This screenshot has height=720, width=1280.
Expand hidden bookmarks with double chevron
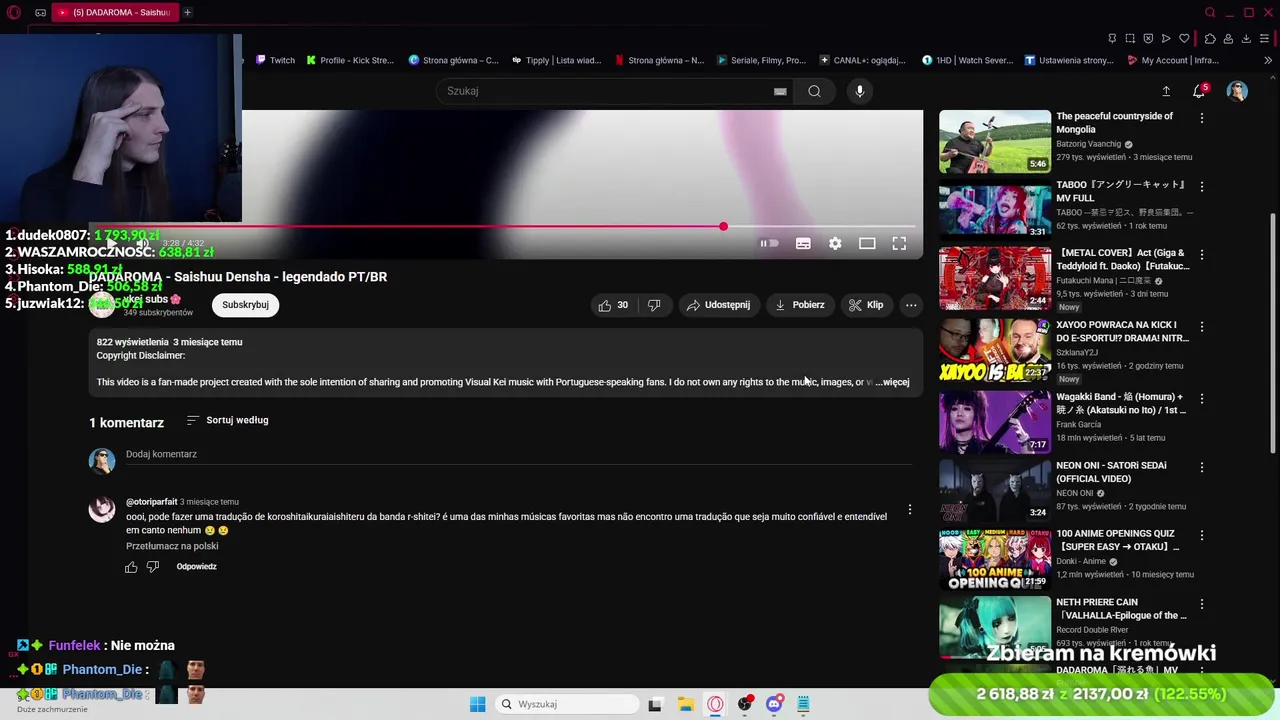tap(1268, 60)
